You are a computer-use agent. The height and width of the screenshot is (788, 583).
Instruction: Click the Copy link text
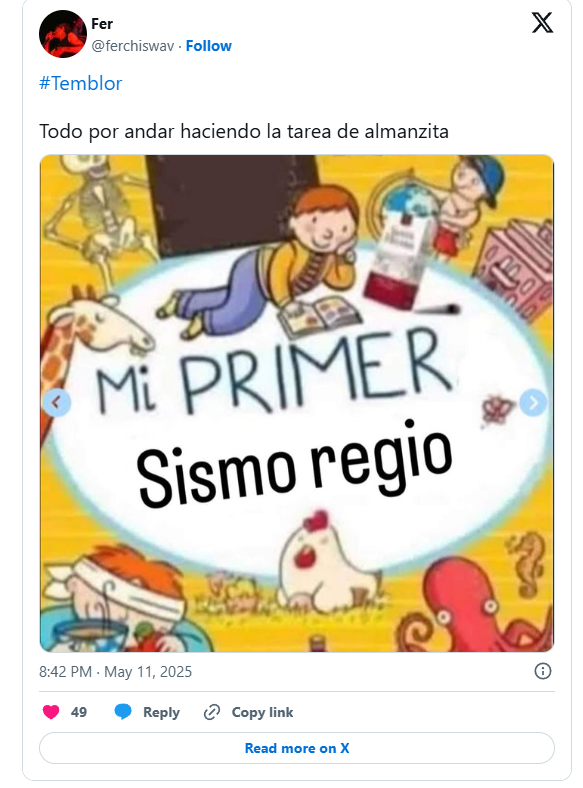[262, 712]
